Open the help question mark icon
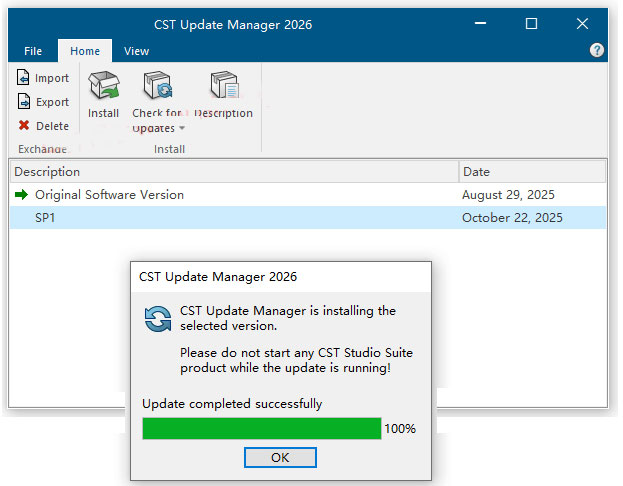 click(x=597, y=50)
